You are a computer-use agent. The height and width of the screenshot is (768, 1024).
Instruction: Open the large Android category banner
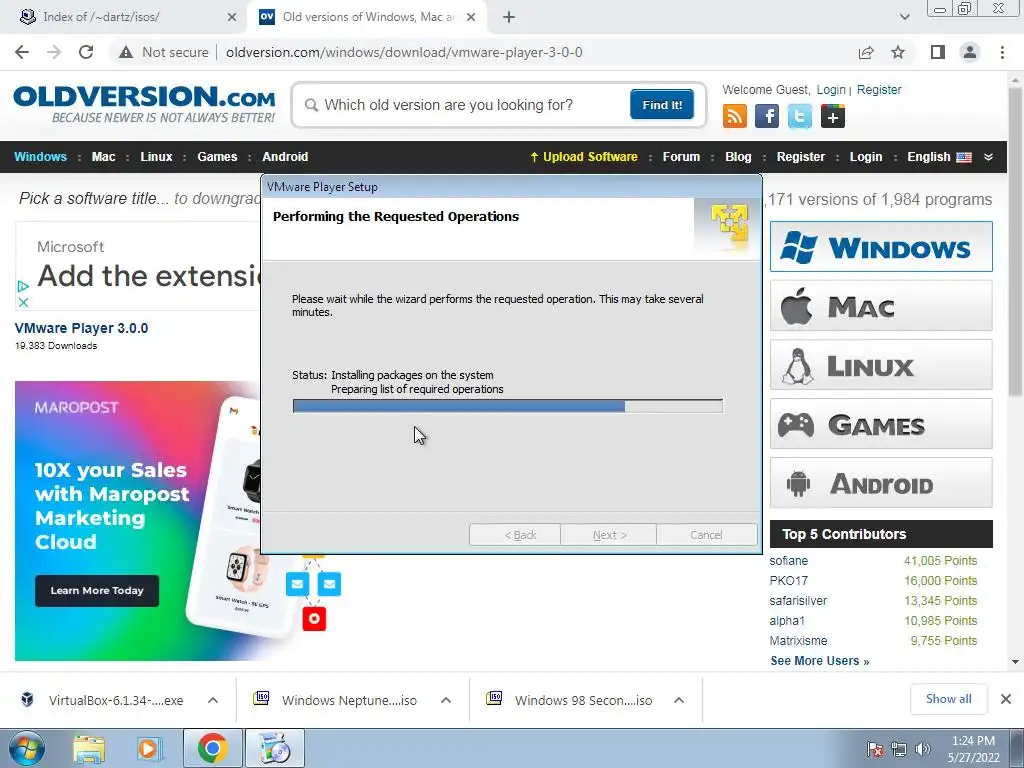coord(881,483)
